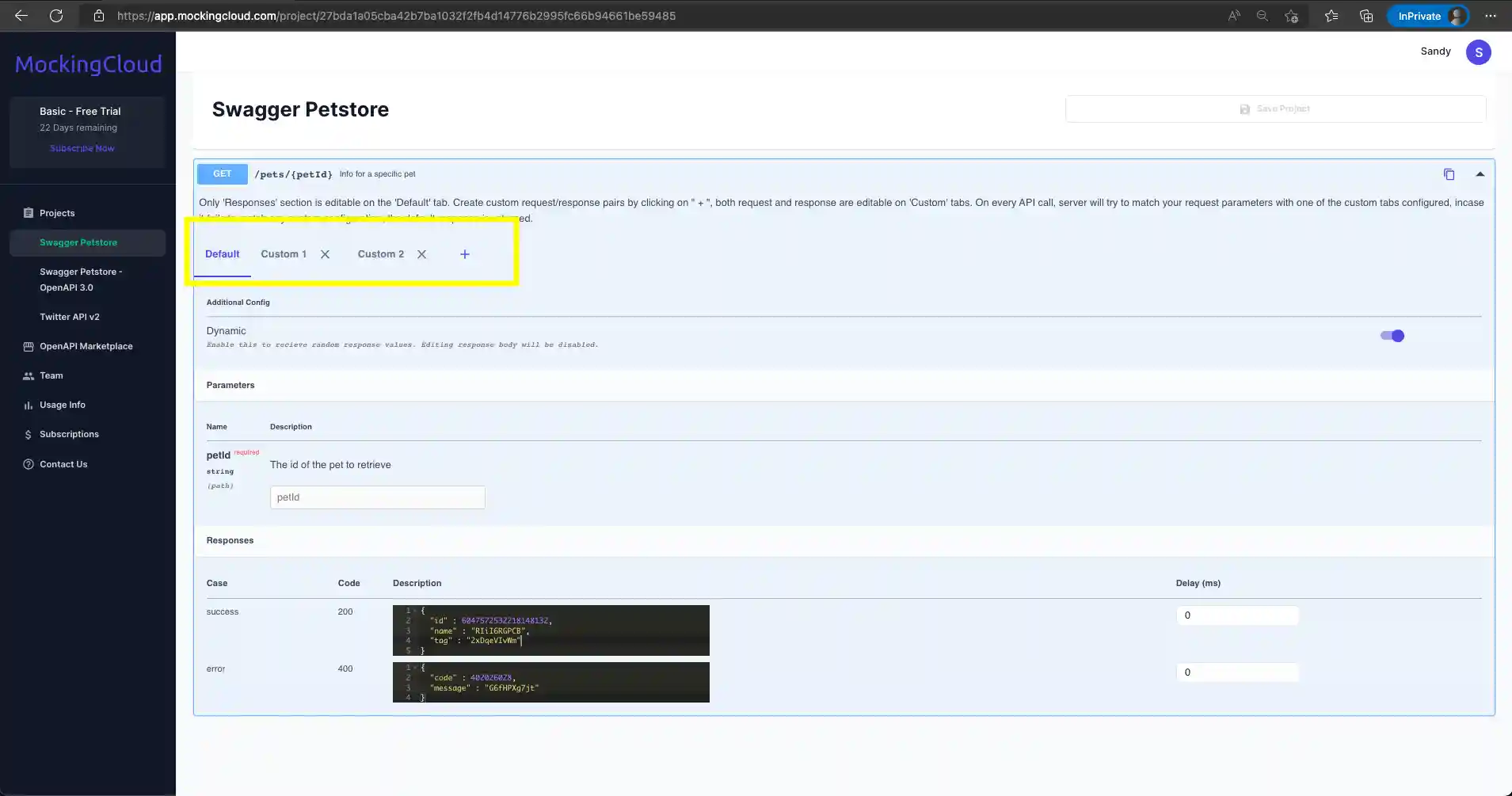The image size is (1512, 796).
Task: Click the Save Project button
Action: point(1274,109)
